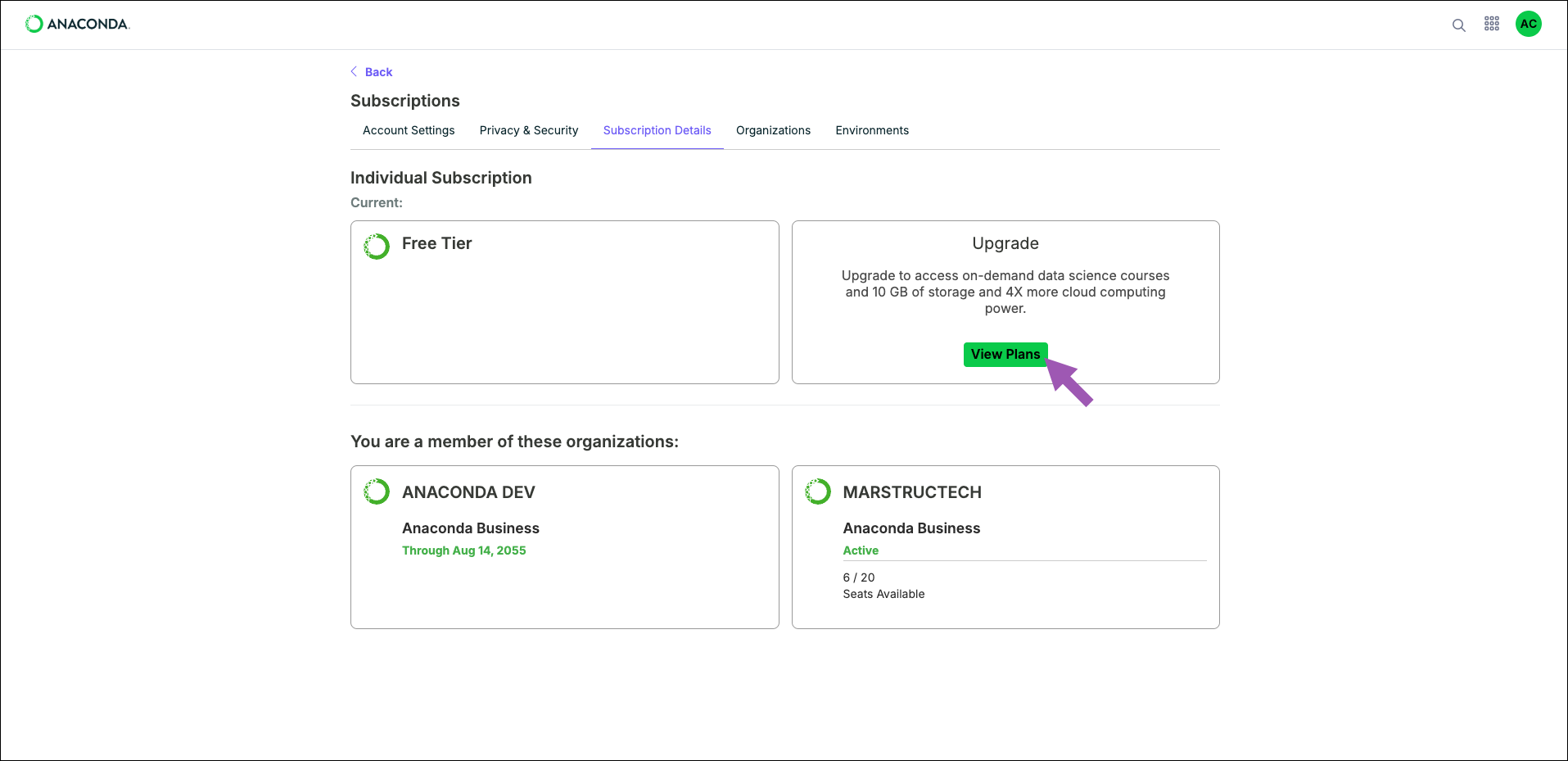
Task: Click the Back chevron arrow
Action: click(354, 71)
